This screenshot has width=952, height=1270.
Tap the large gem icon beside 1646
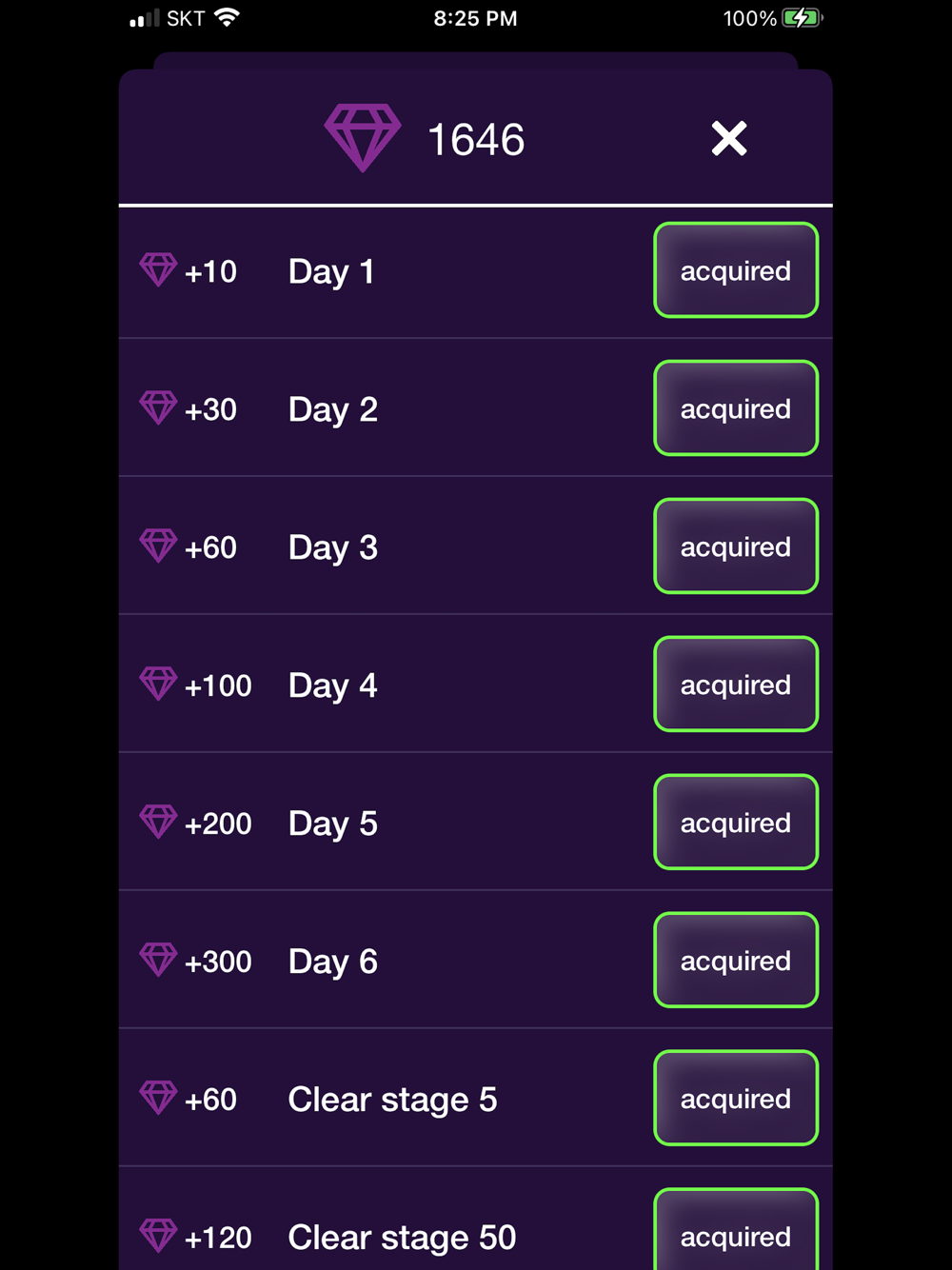(x=363, y=137)
